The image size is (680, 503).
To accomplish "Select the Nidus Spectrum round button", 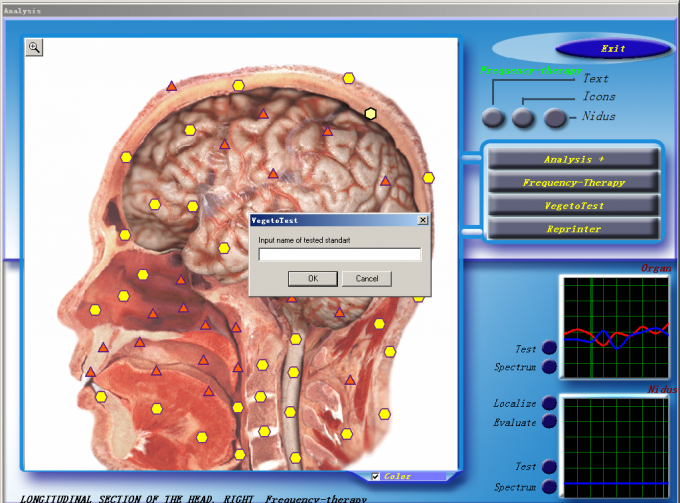I will click(x=549, y=487).
